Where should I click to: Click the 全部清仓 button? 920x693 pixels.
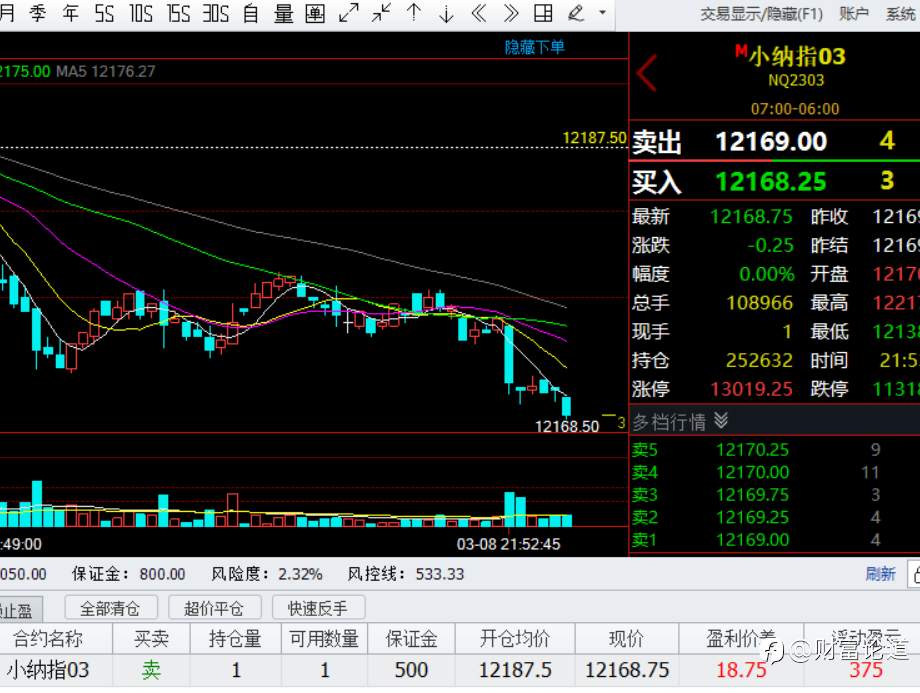(x=110, y=608)
